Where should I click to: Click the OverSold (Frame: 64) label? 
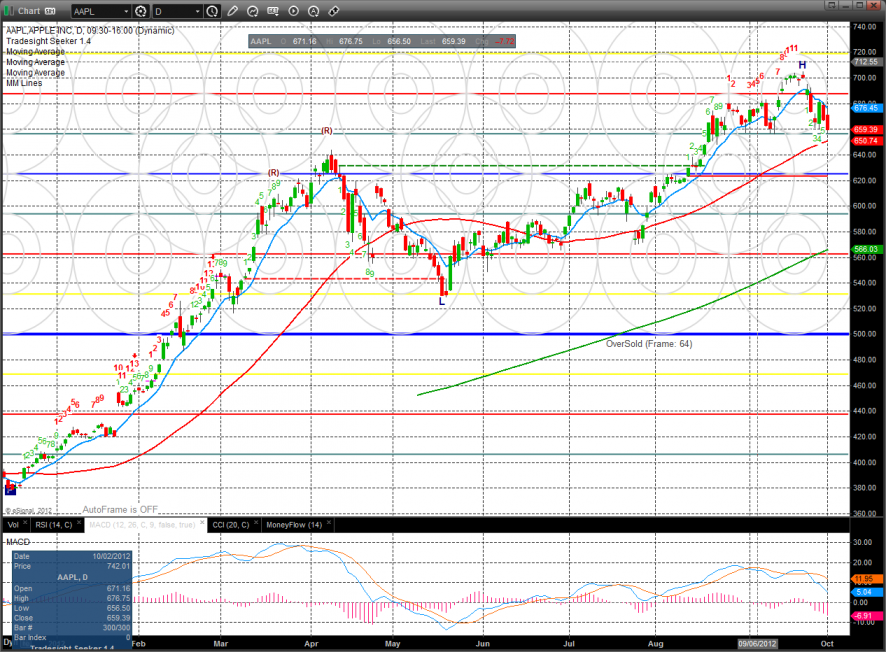(x=649, y=343)
